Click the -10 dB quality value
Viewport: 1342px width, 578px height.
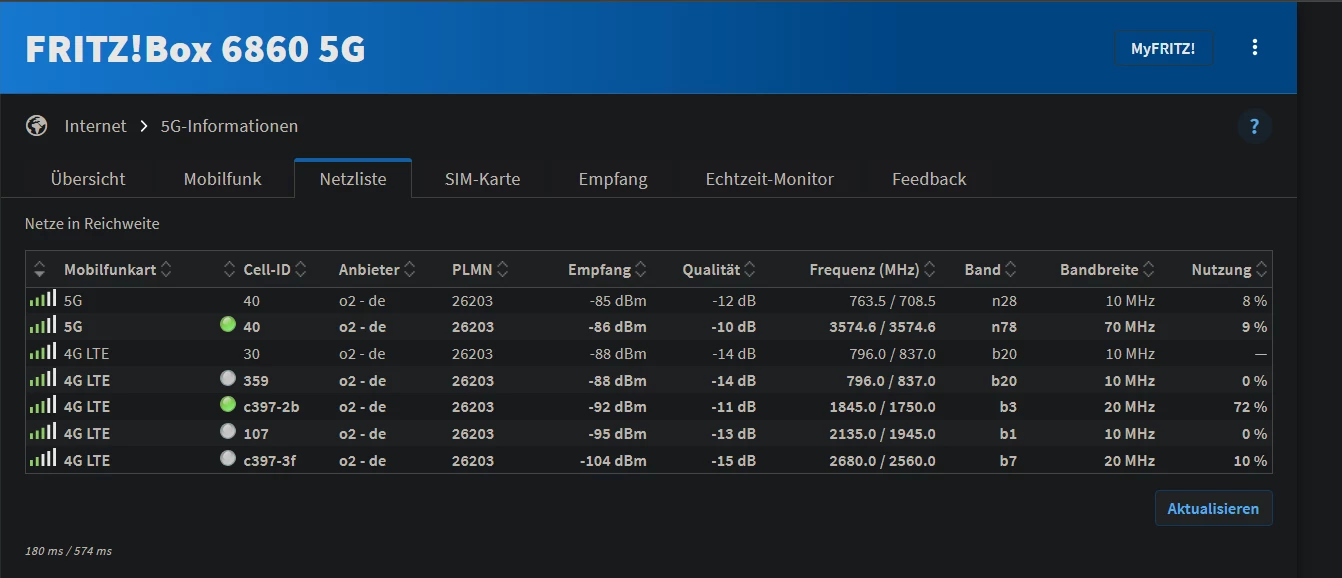(733, 326)
